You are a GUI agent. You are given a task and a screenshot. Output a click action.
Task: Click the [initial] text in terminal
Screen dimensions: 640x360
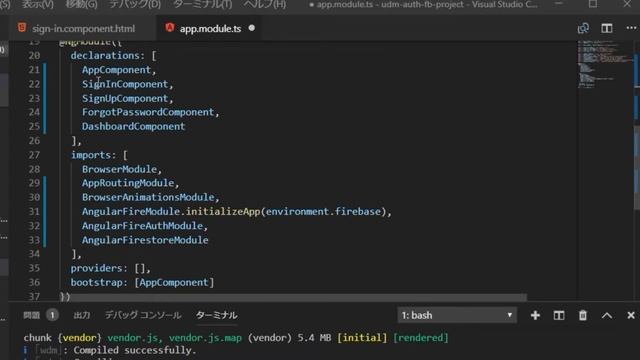click(x=362, y=338)
